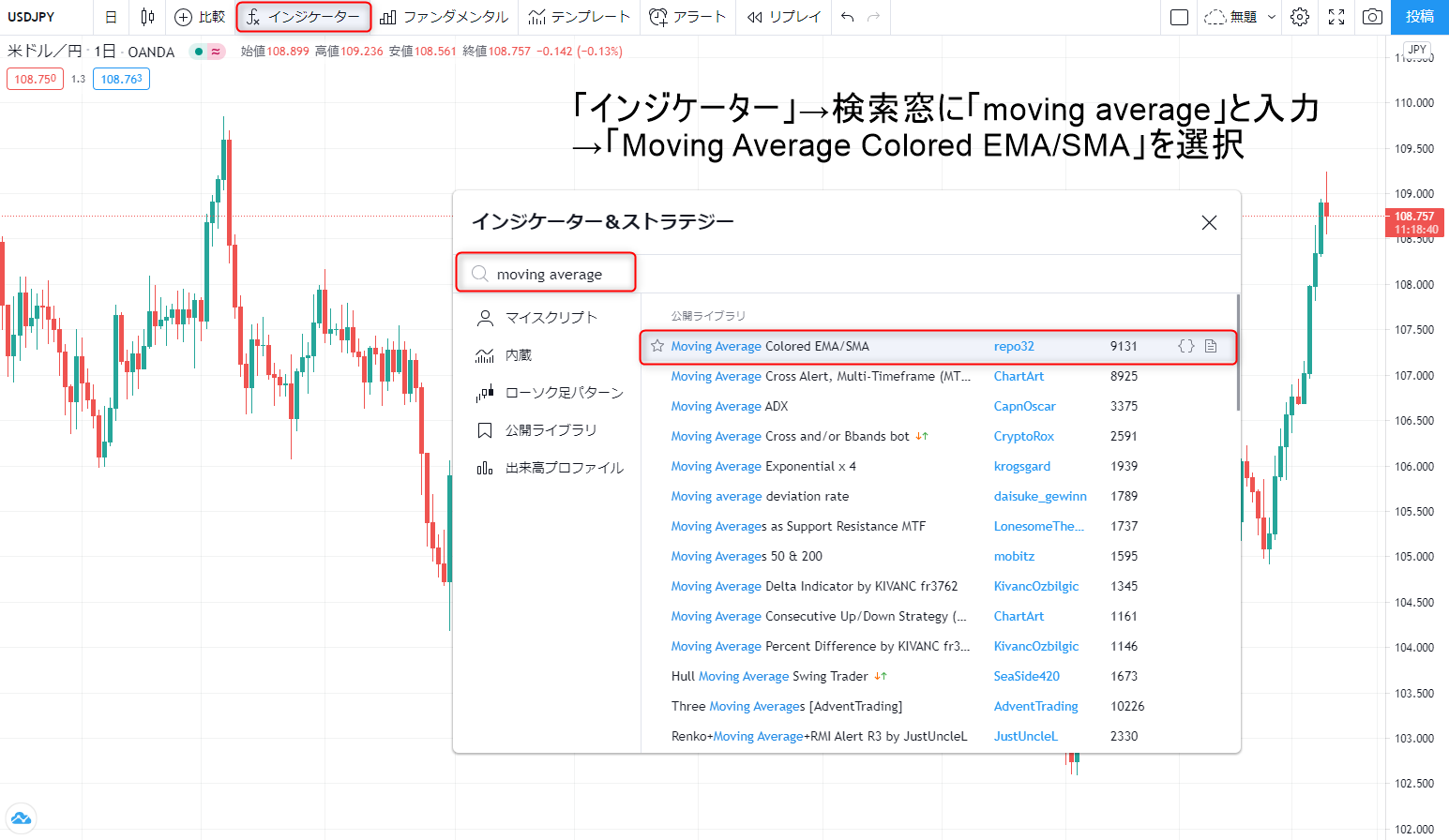The width and height of the screenshot is (1449, 840).
Task: View source code braces icon for Colored EMA/SMA
Action: pos(1186,346)
